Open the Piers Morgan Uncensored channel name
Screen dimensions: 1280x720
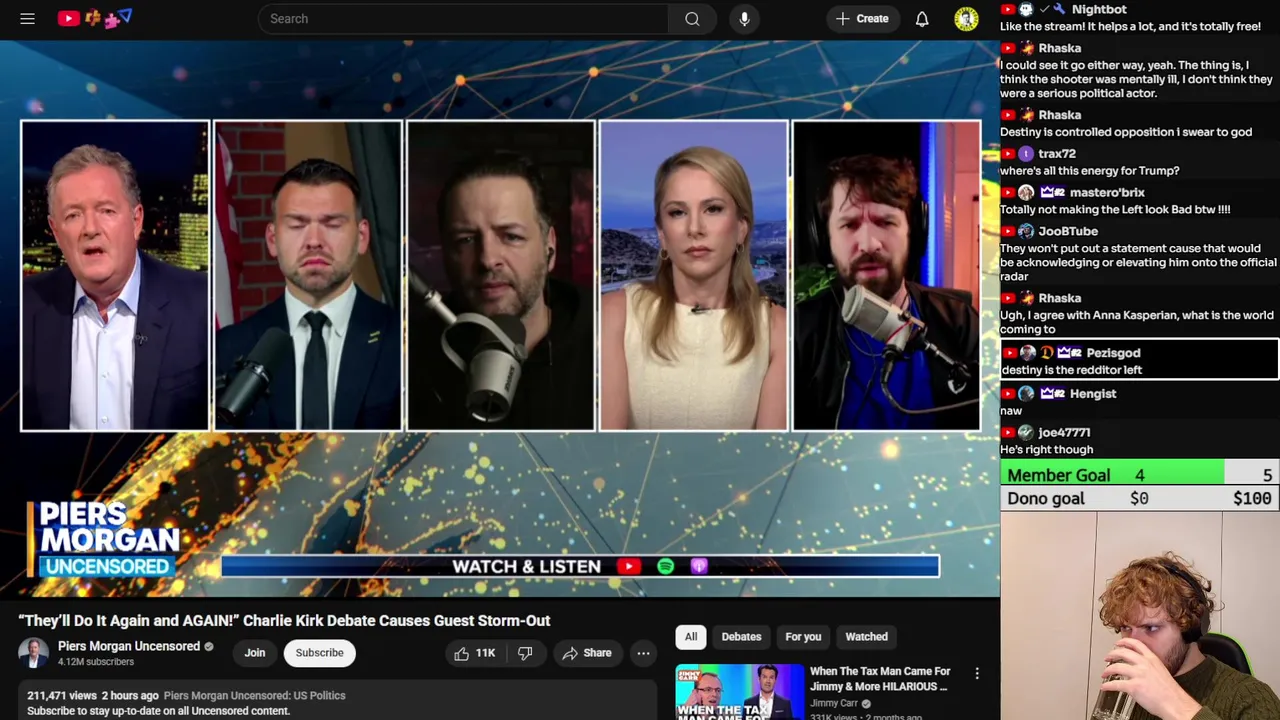129,646
